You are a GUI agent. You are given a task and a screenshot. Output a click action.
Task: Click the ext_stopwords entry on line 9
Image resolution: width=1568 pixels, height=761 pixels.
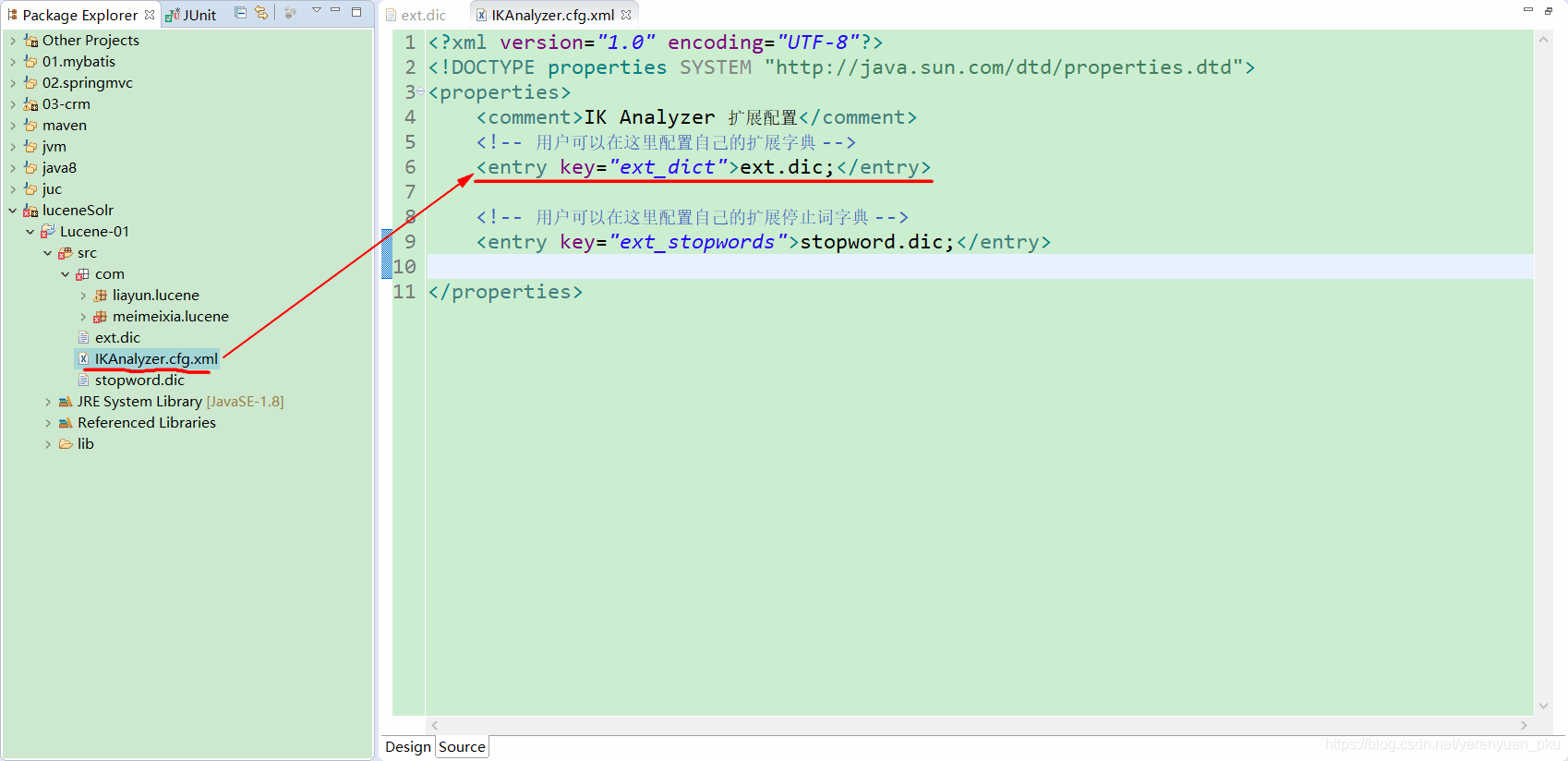763,242
